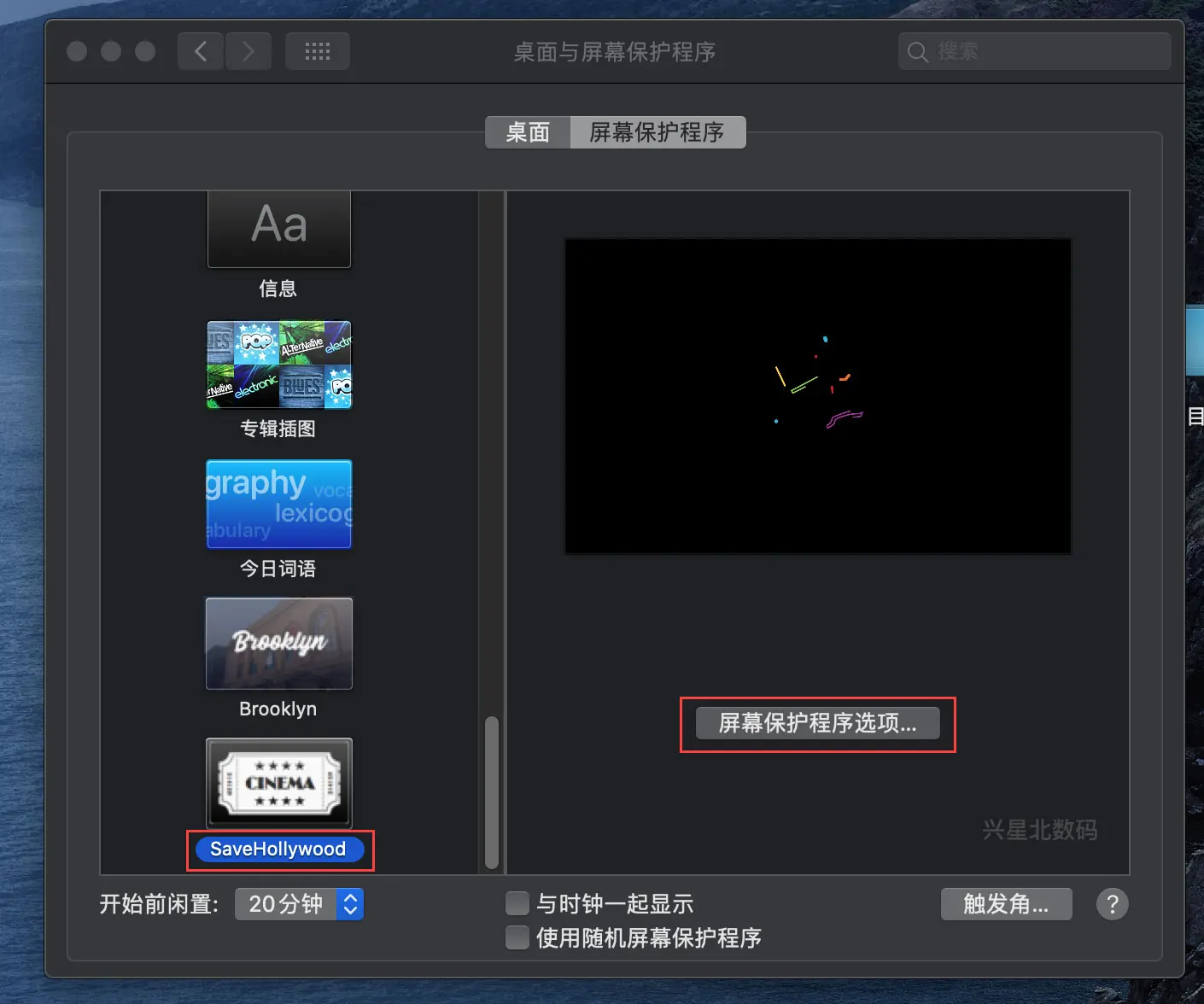Click the screen saver list scrollbar
The width and height of the screenshot is (1204, 1004).
coord(492,793)
